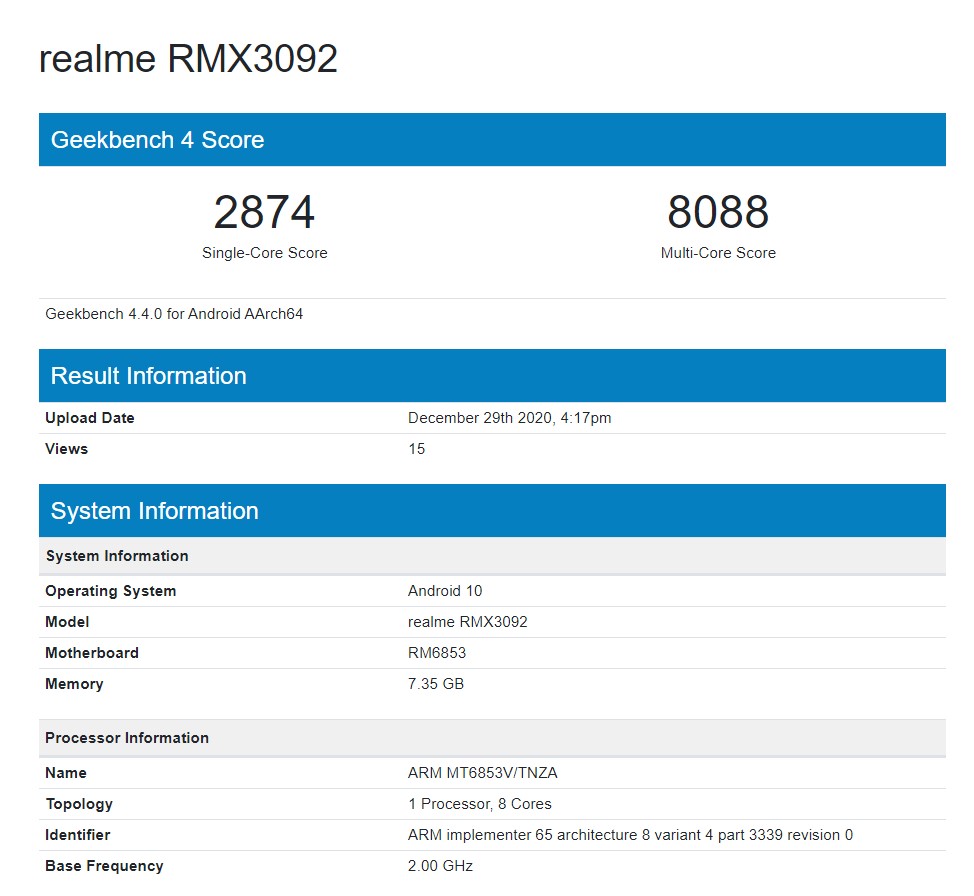Click the Model value realme RMX3092

coord(469,621)
